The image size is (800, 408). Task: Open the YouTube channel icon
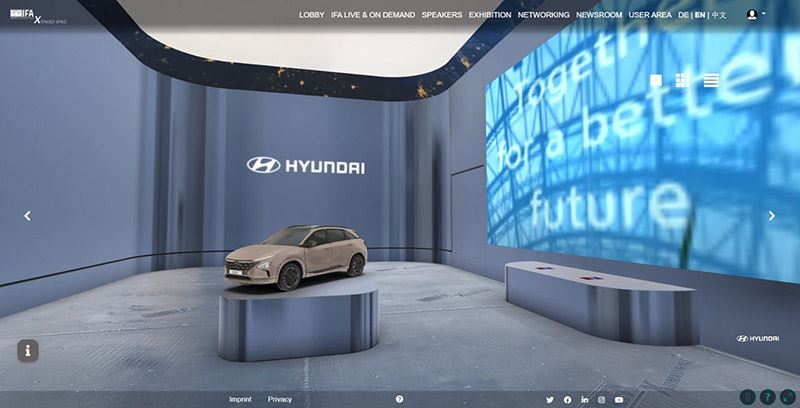click(x=619, y=400)
